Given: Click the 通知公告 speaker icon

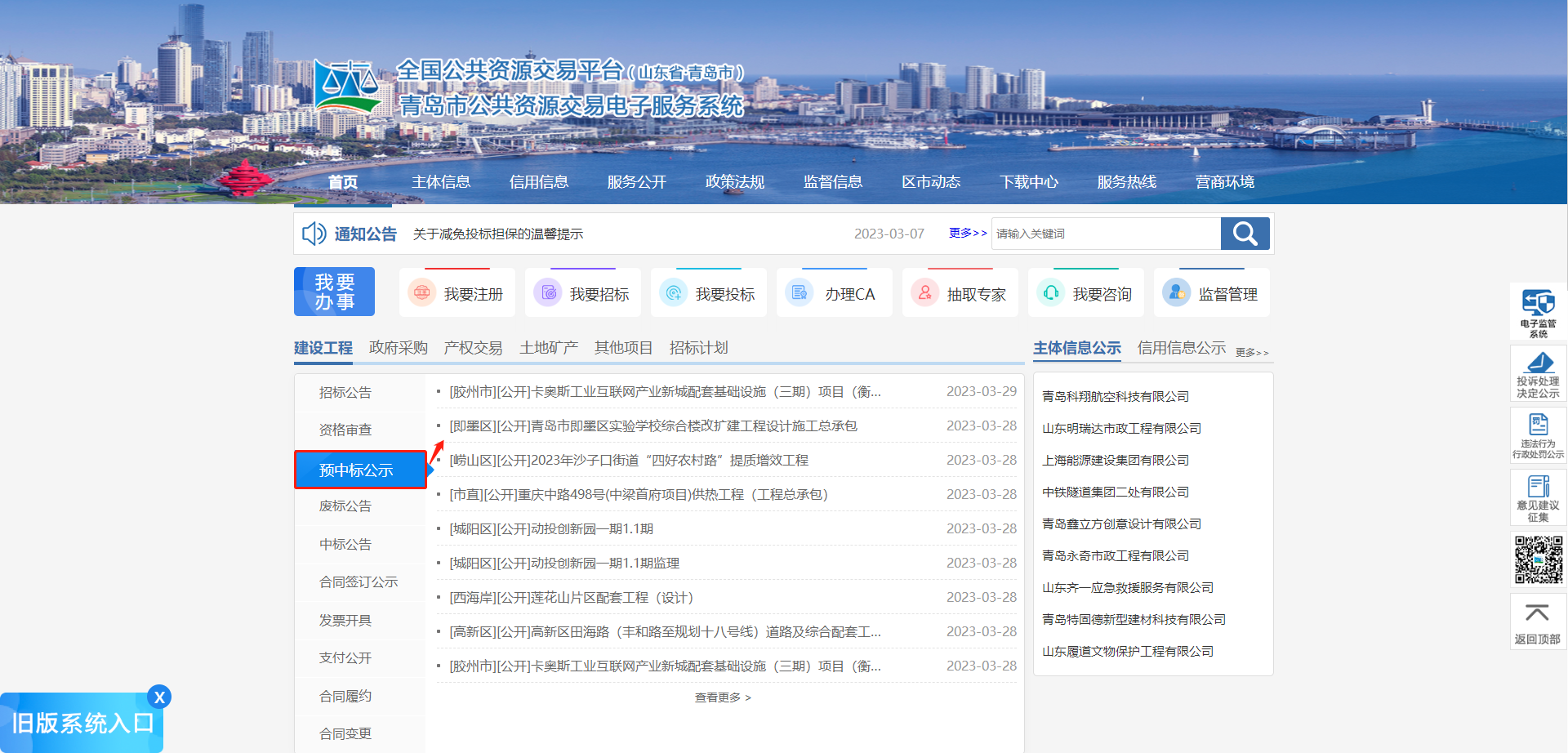Looking at the screenshot, I should pos(314,234).
